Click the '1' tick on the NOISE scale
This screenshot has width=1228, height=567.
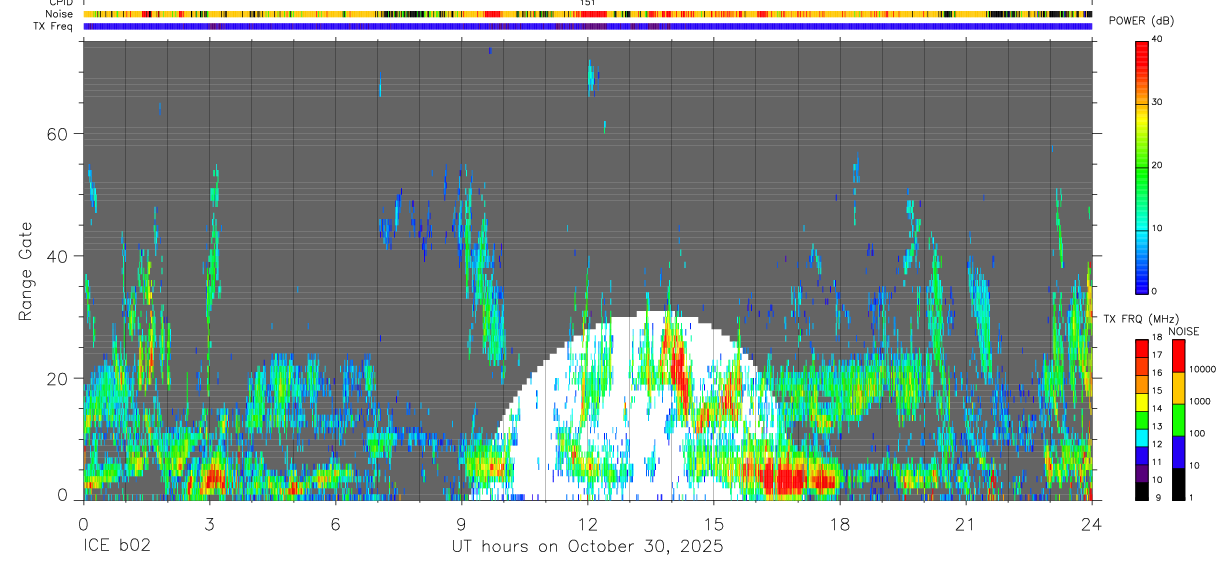(x=1191, y=497)
